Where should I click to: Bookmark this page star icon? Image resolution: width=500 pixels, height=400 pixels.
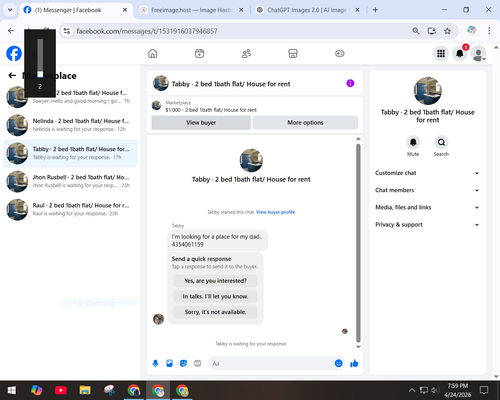click(447, 31)
